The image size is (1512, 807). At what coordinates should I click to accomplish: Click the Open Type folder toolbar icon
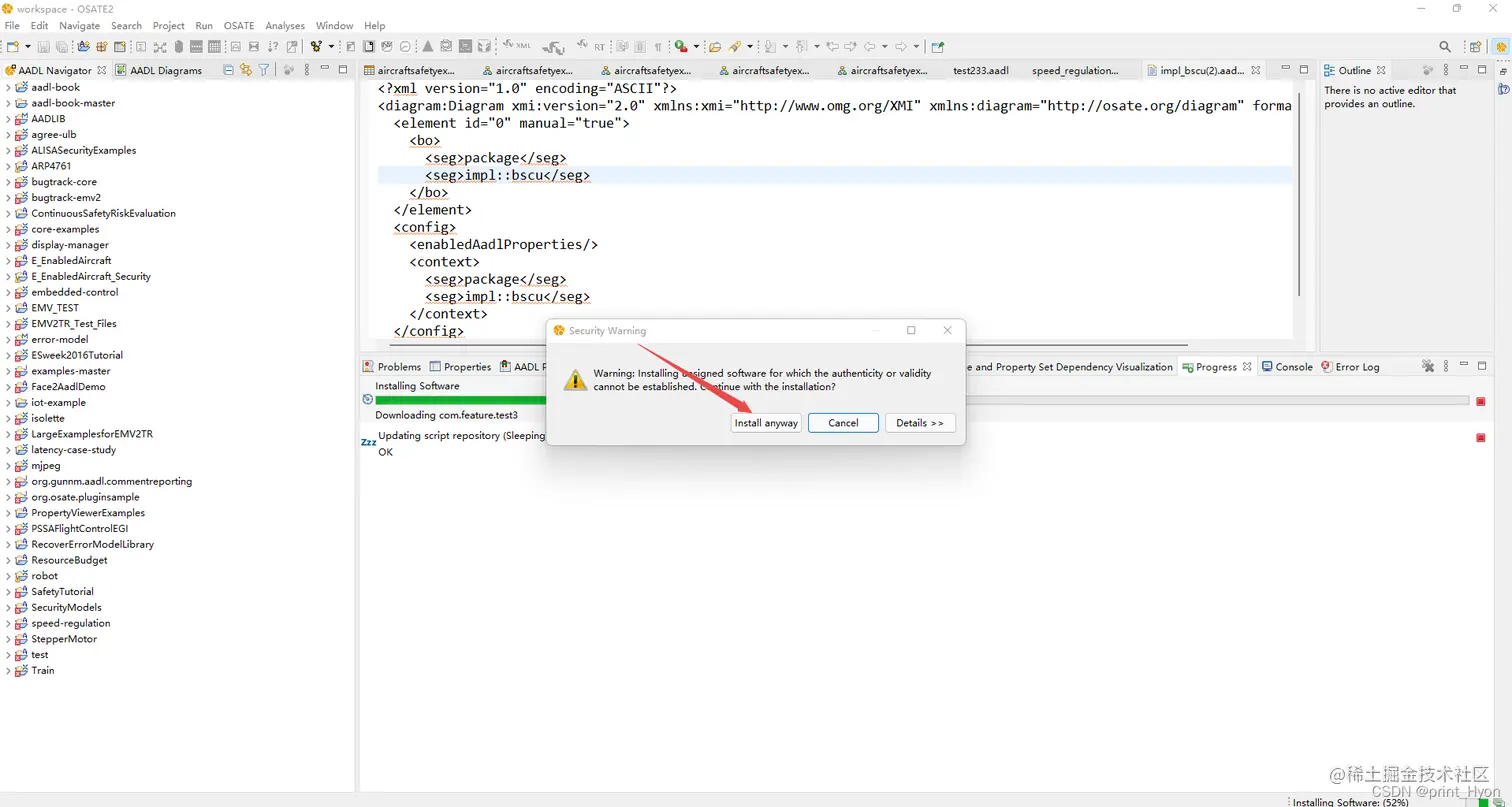[x=714, y=46]
